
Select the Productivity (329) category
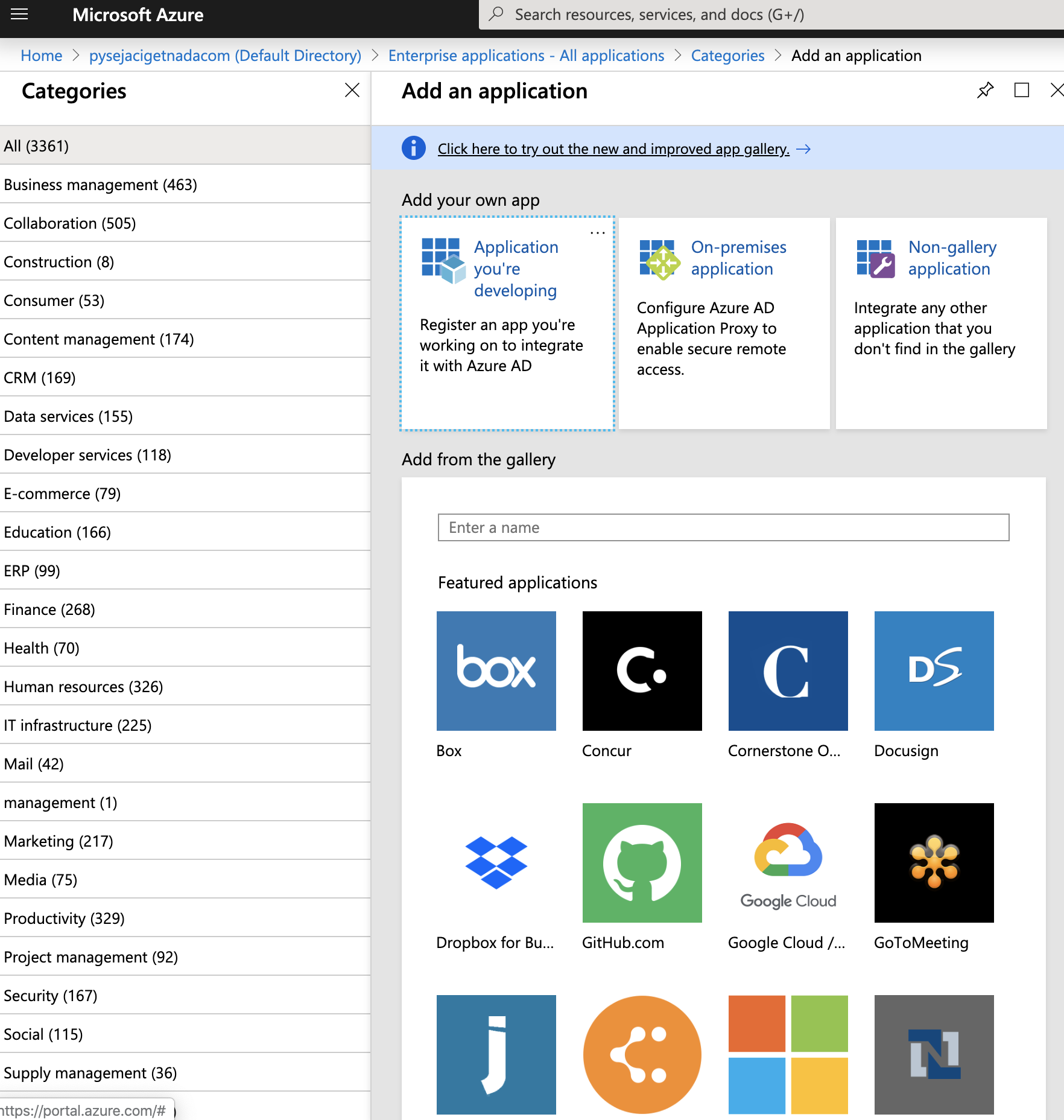[x=185, y=918]
